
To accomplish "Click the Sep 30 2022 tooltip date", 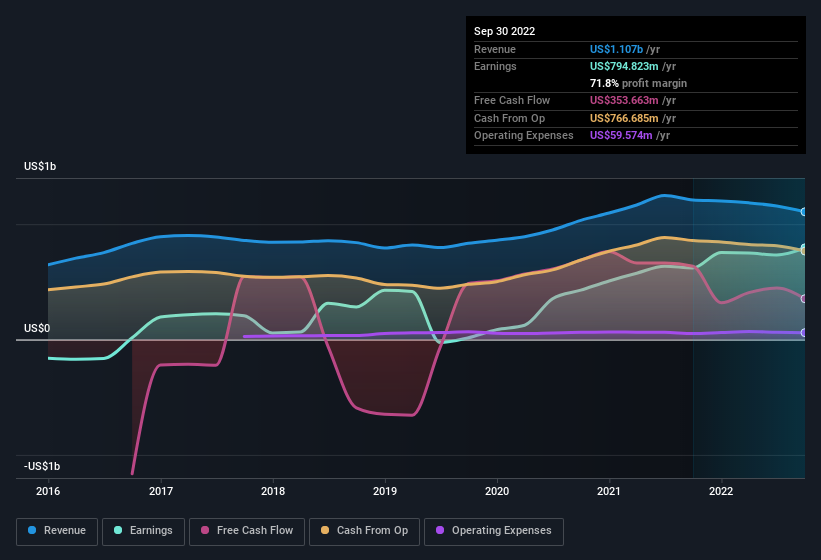I will (504, 31).
